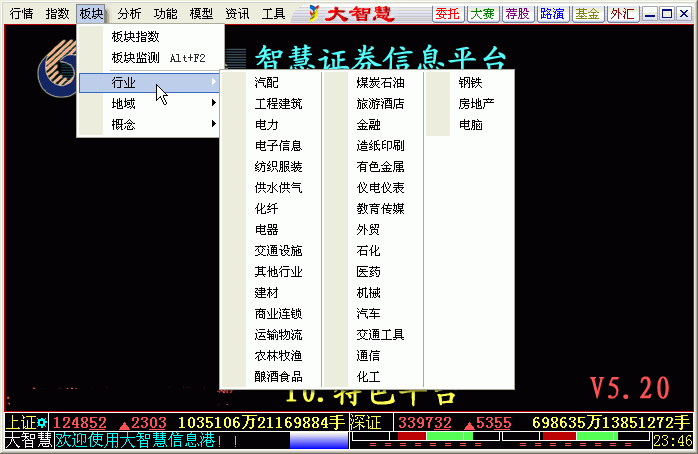Open the 功能 menu
The width and height of the screenshot is (698, 454).
[x=166, y=14]
